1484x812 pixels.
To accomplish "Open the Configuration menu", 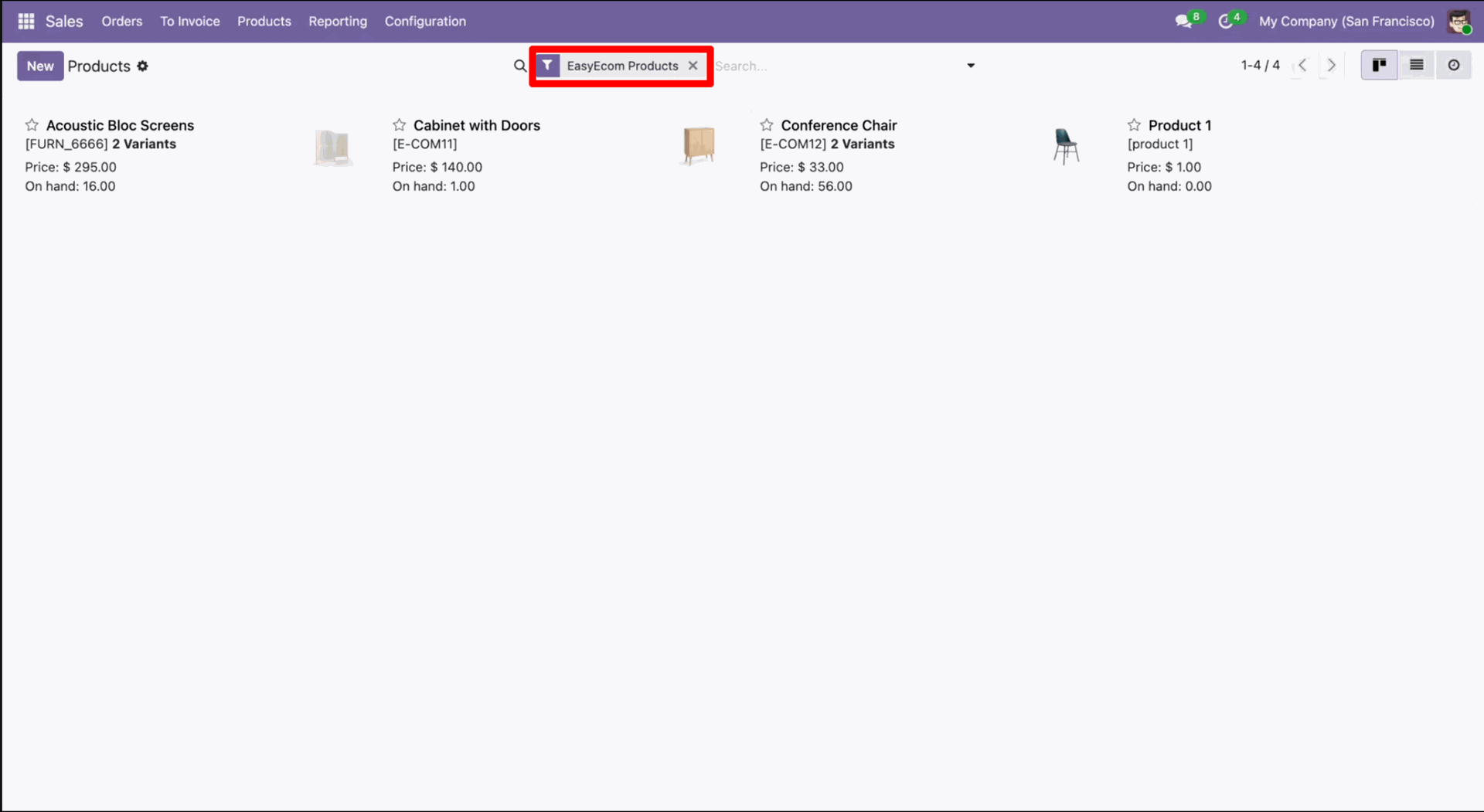I will pos(425,22).
